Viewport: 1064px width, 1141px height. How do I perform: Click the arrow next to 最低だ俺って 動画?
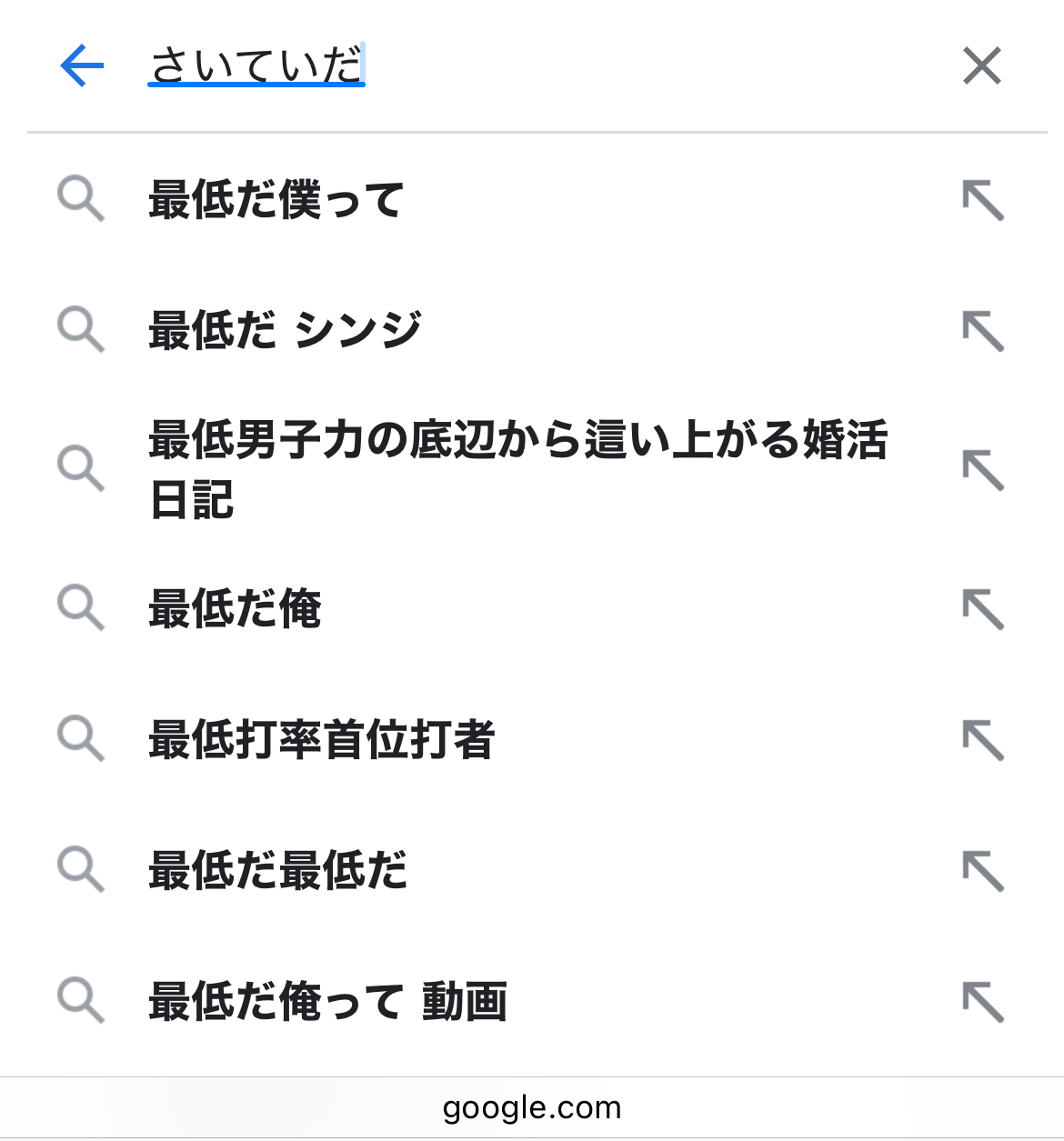[983, 1001]
